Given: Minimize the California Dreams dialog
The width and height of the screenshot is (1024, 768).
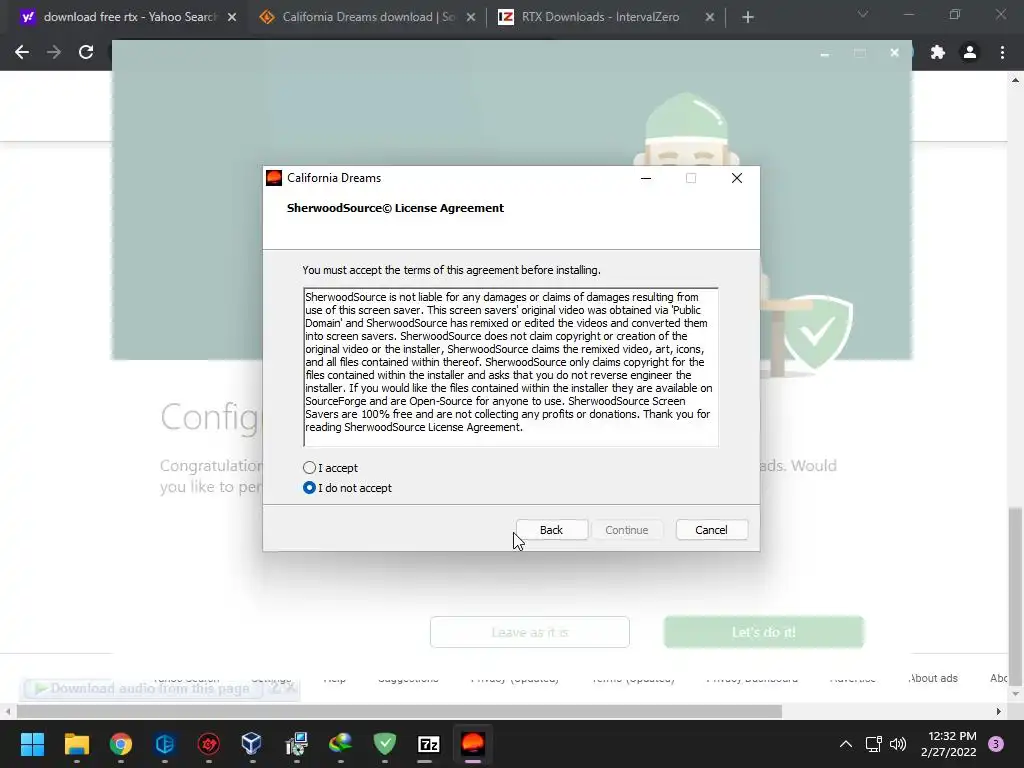Looking at the screenshot, I should click(x=646, y=178).
